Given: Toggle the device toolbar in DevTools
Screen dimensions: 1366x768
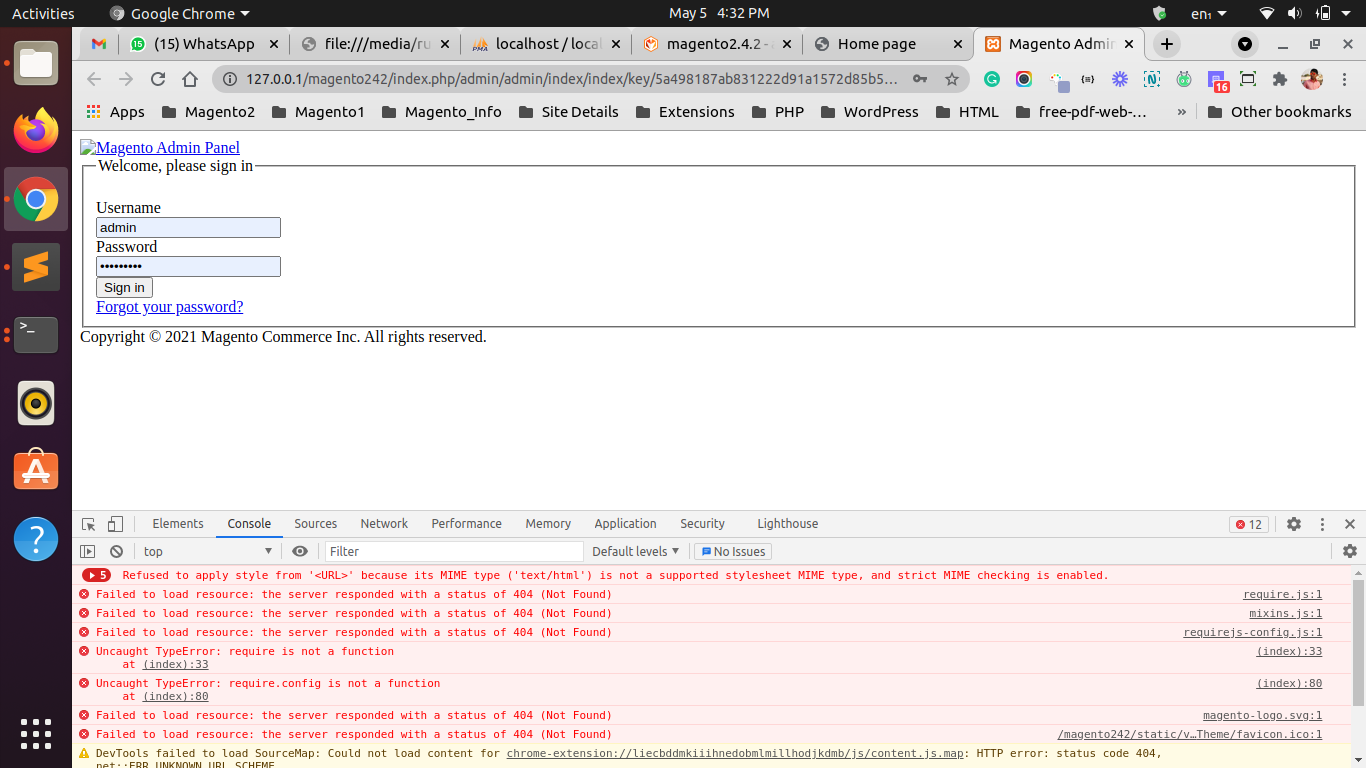Looking at the screenshot, I should 115,523.
